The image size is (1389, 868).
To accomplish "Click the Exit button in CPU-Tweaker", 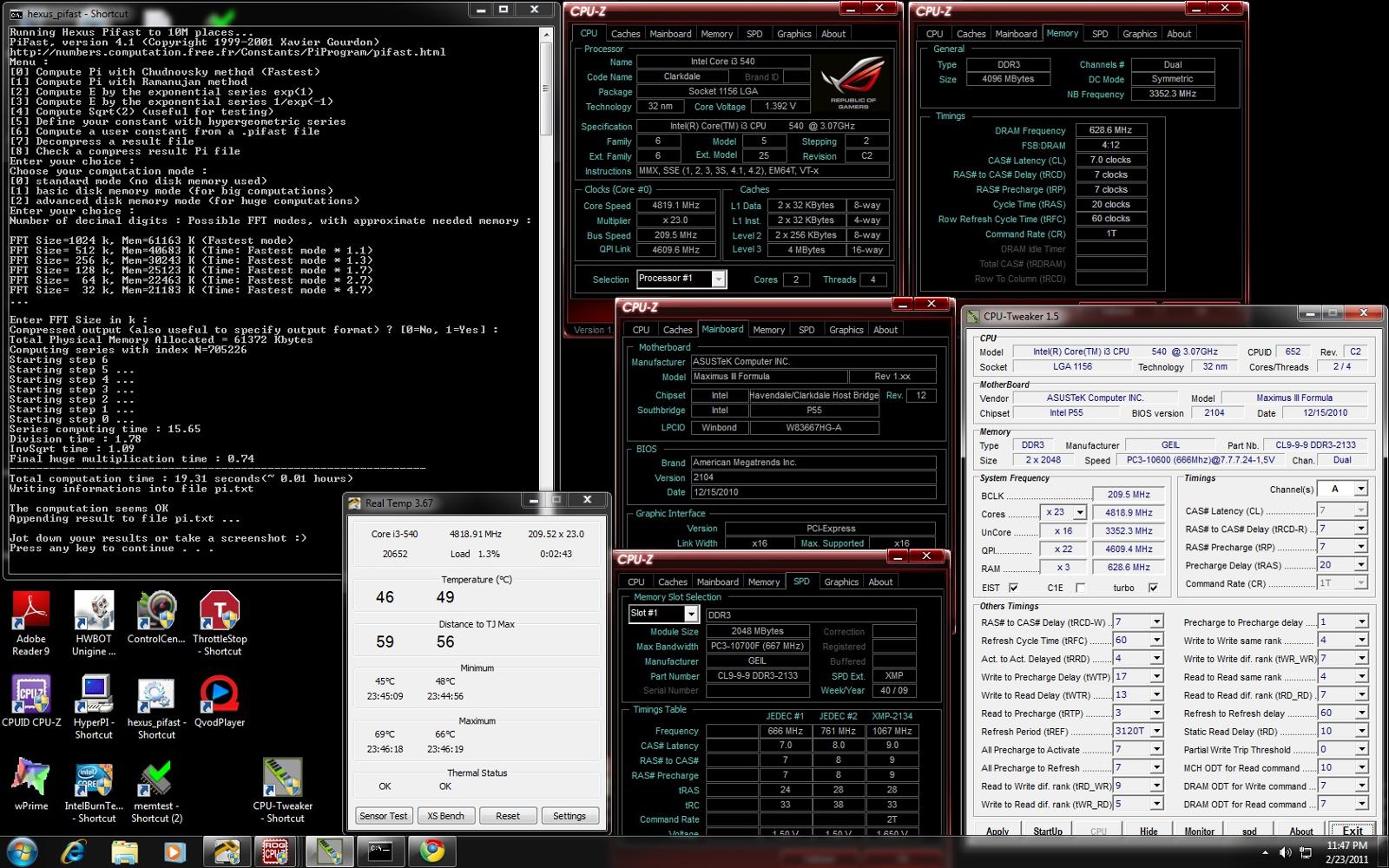I will pos(1353,832).
